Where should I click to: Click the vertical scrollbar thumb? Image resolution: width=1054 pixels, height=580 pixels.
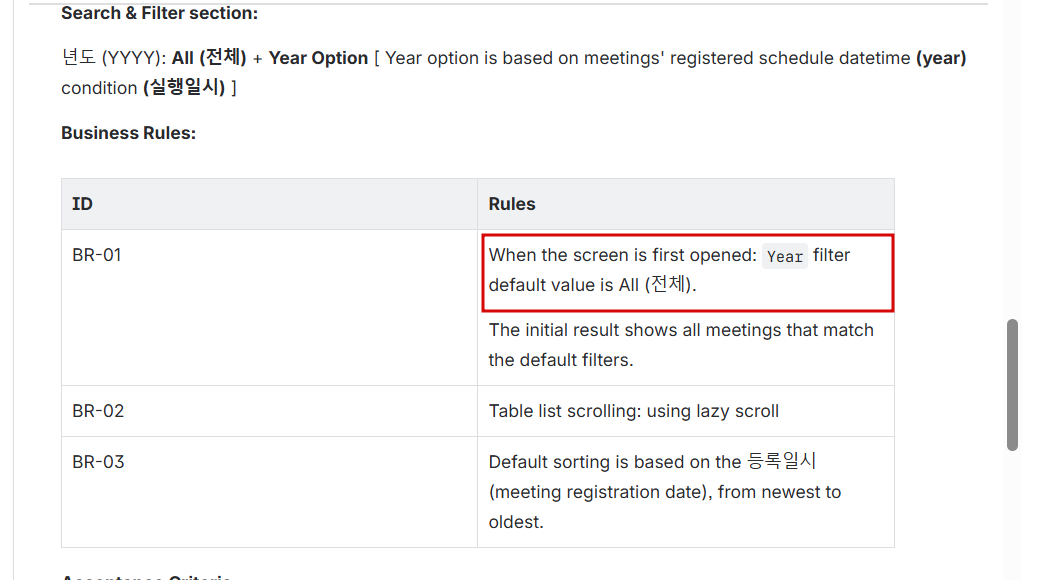tap(1012, 384)
